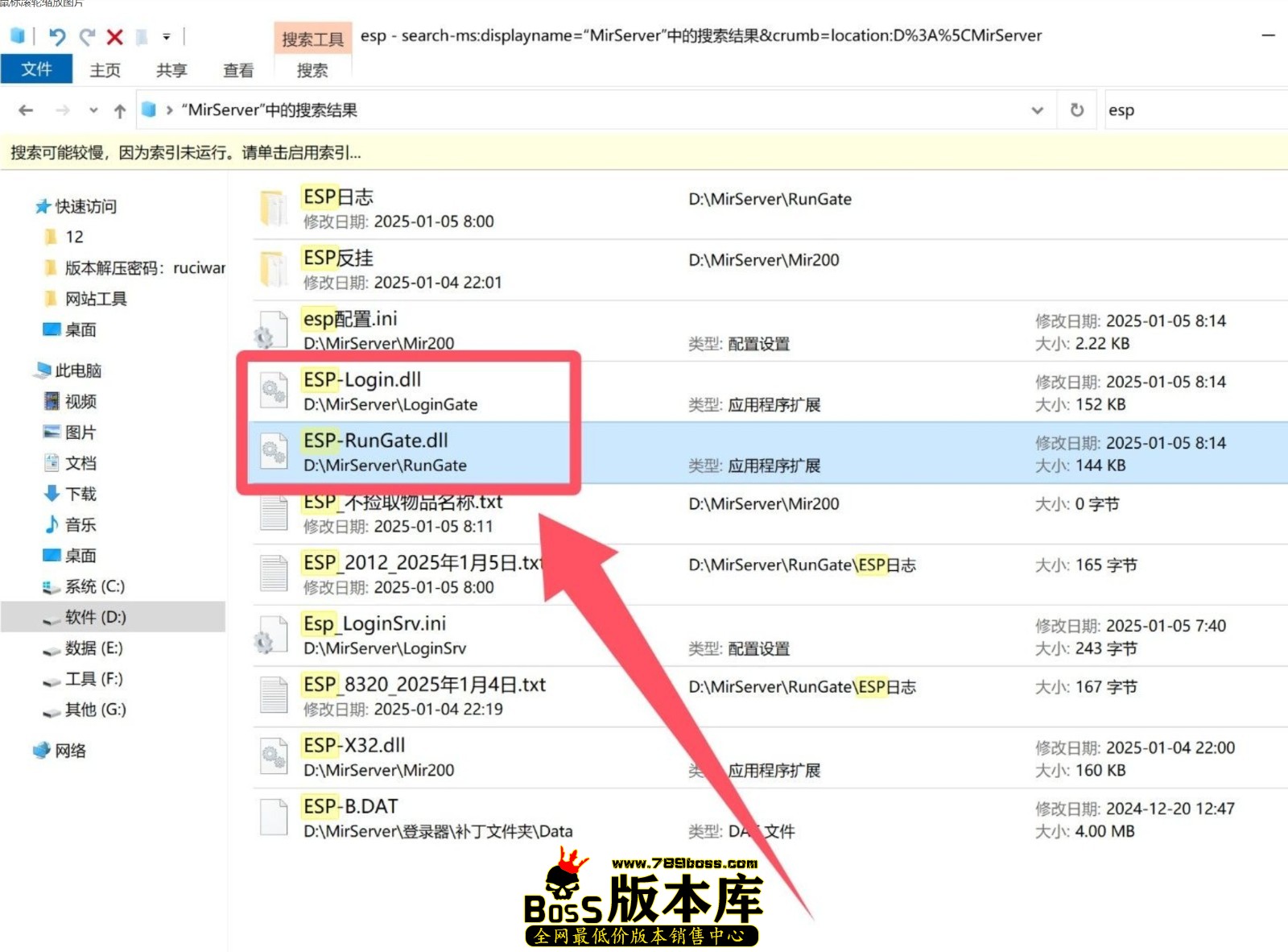Switch to the 查看 ribbon tab

click(x=237, y=71)
